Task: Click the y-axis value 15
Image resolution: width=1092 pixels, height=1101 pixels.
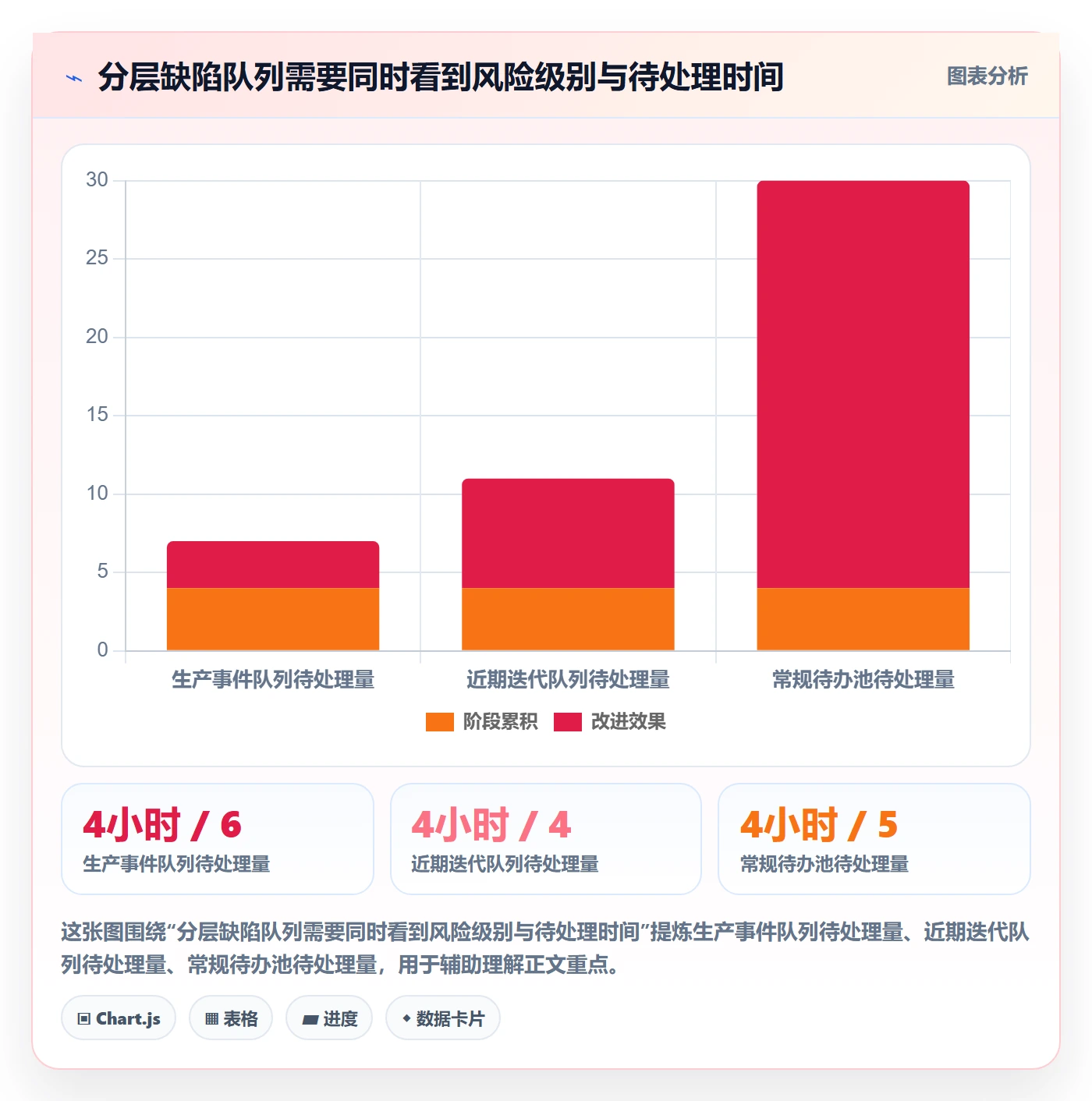Action: (x=97, y=415)
